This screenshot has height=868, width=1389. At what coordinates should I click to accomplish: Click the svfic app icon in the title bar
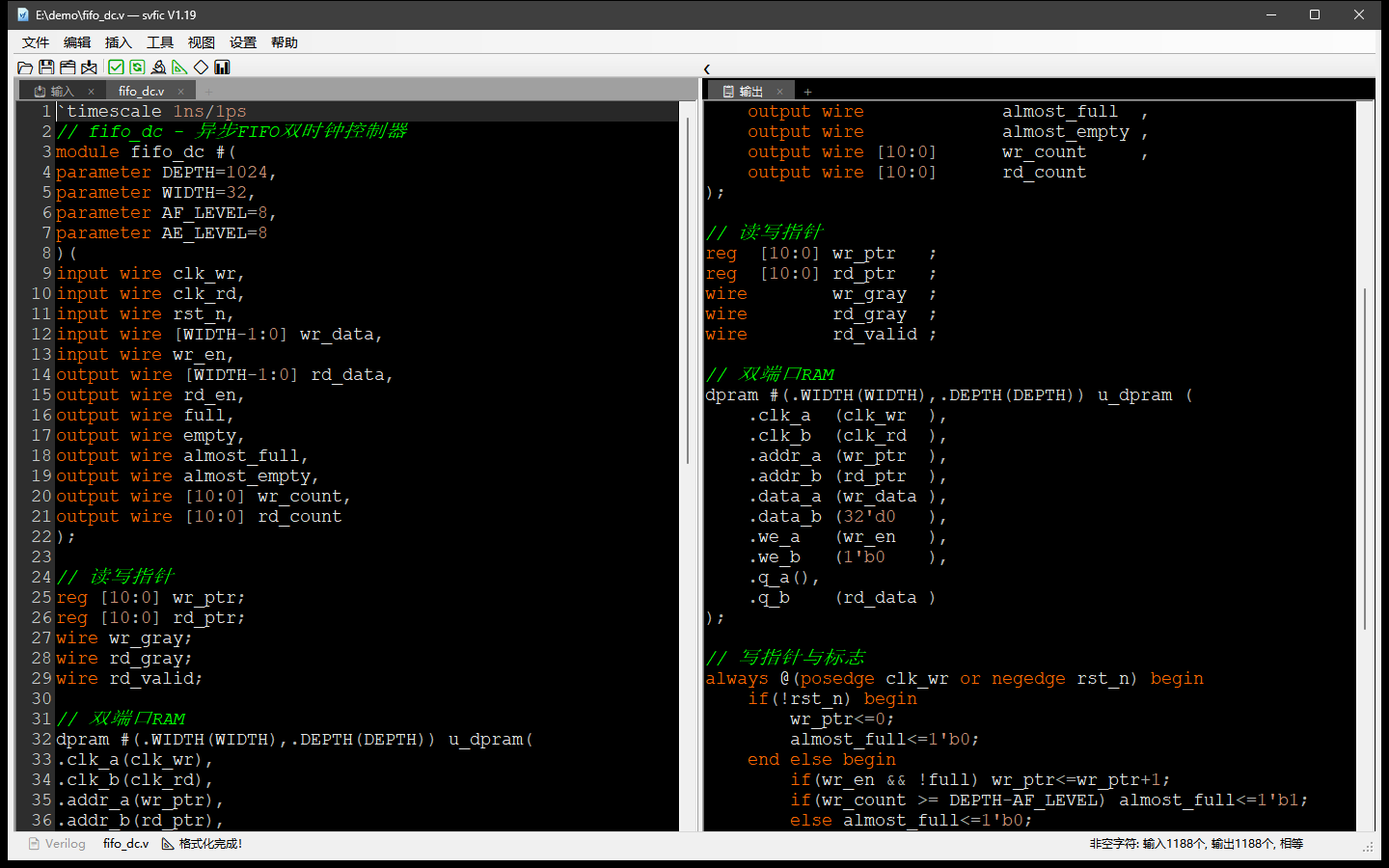click(x=23, y=14)
